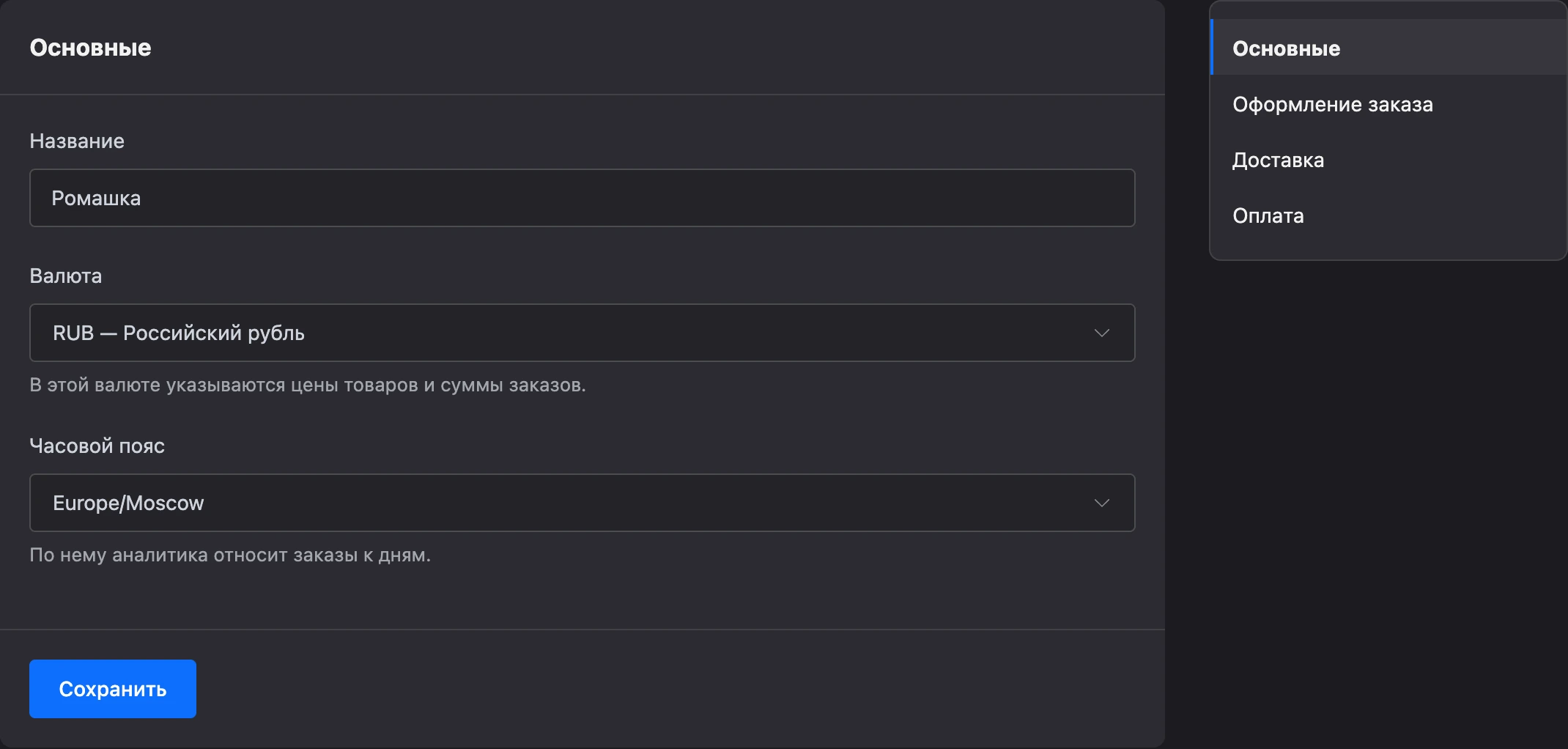The width and height of the screenshot is (1568, 749).
Task: Click the chevron arrow in Europe/Moscow field
Action: pyautogui.click(x=1101, y=503)
